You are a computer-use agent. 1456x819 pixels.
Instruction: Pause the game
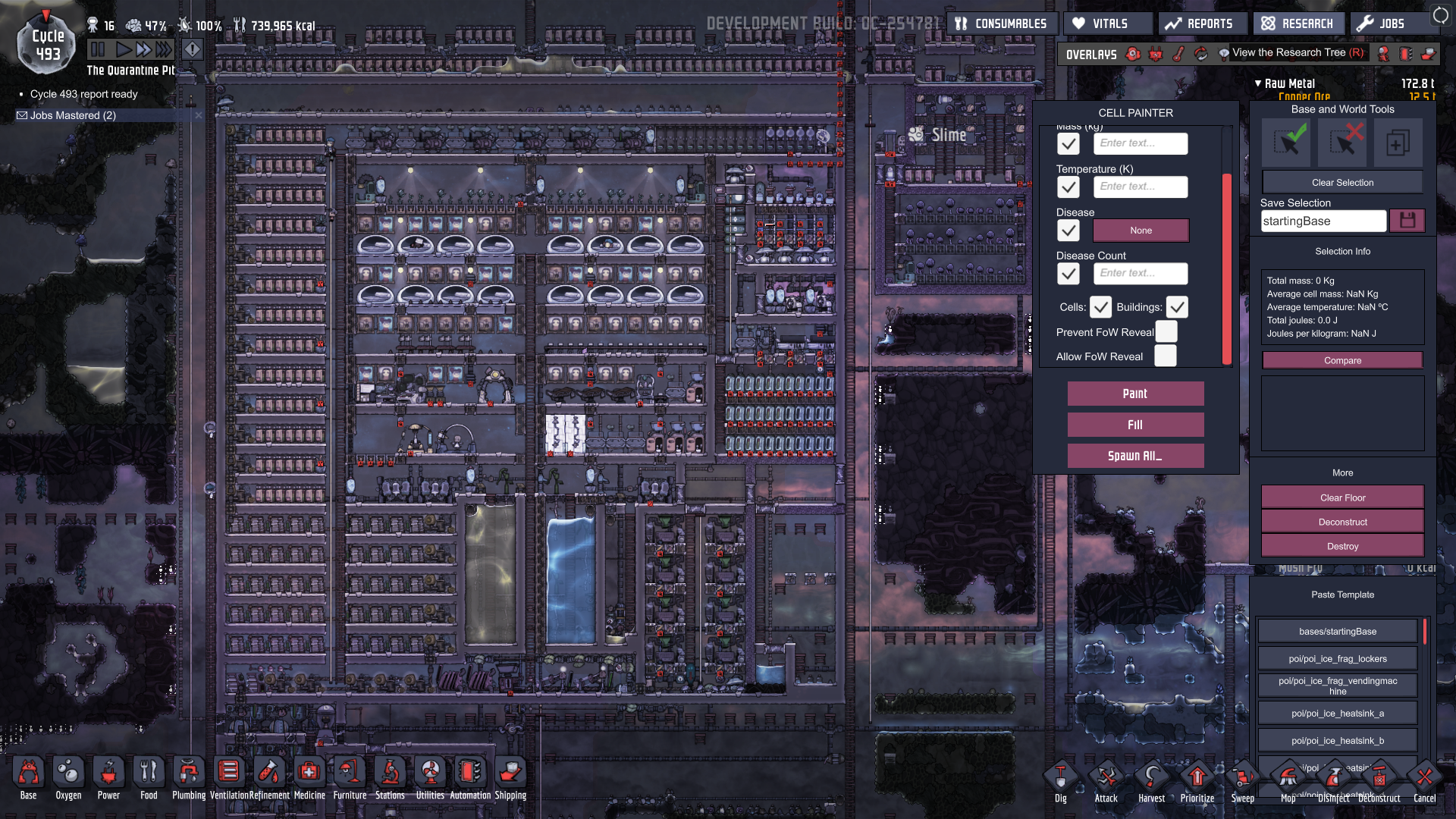point(98,50)
